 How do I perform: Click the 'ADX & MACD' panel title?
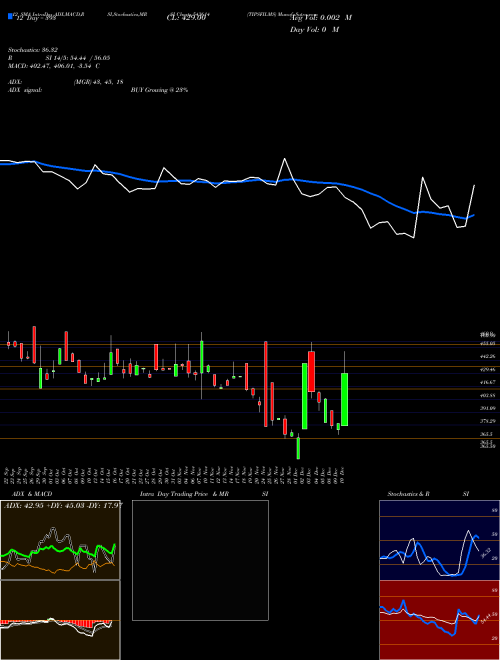(32, 494)
